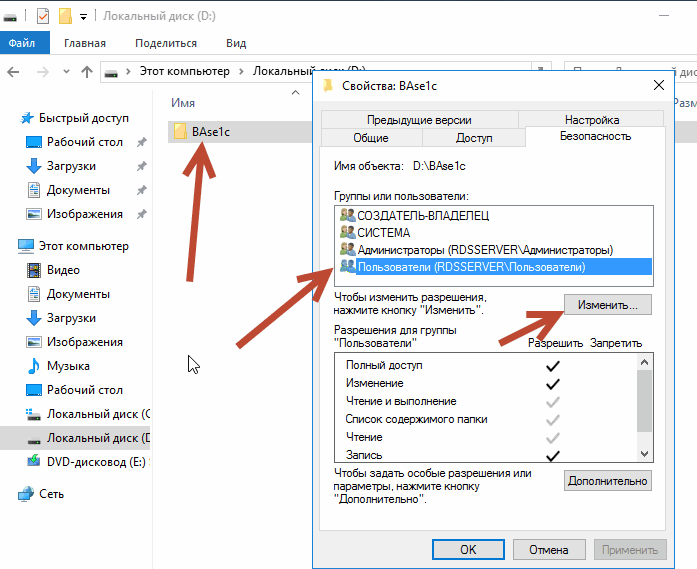Image resolution: width=697 pixels, height=569 pixels.
Task: Click the Network (Сеть) icon in sidebar
Action: [x=25, y=494]
